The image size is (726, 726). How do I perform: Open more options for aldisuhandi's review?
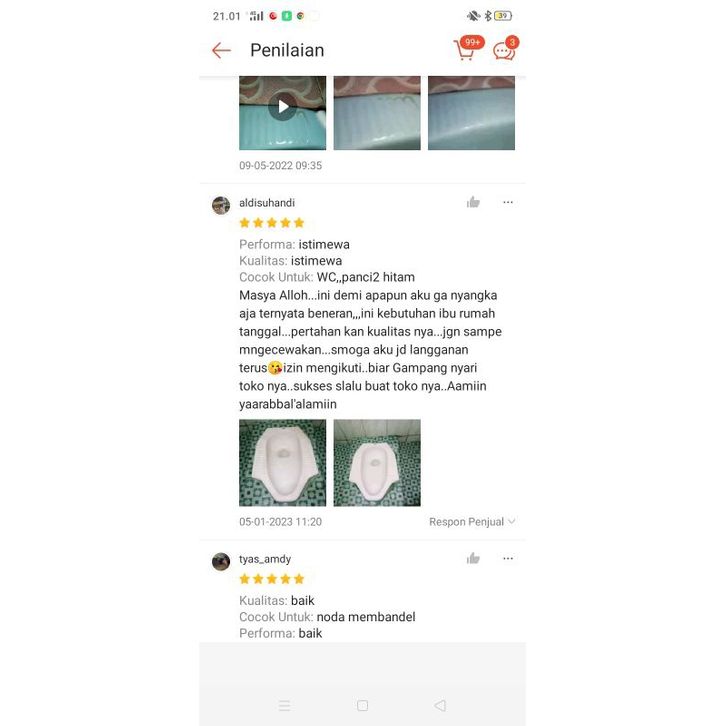click(508, 202)
